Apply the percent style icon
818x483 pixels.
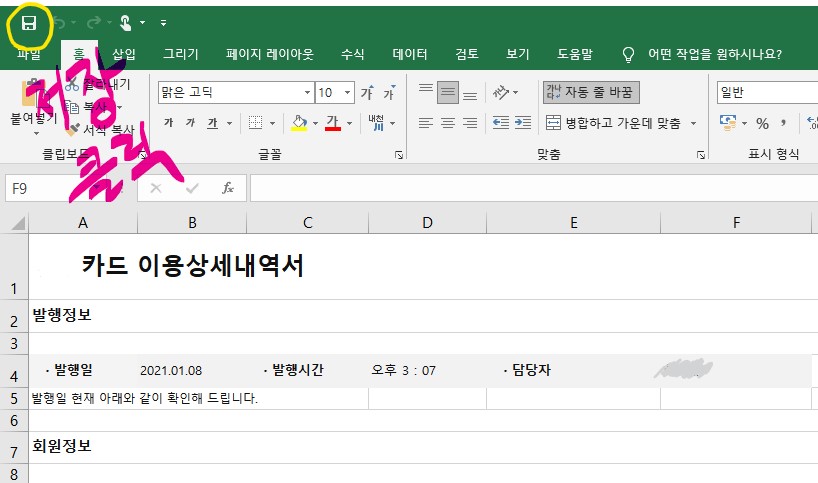pos(762,123)
